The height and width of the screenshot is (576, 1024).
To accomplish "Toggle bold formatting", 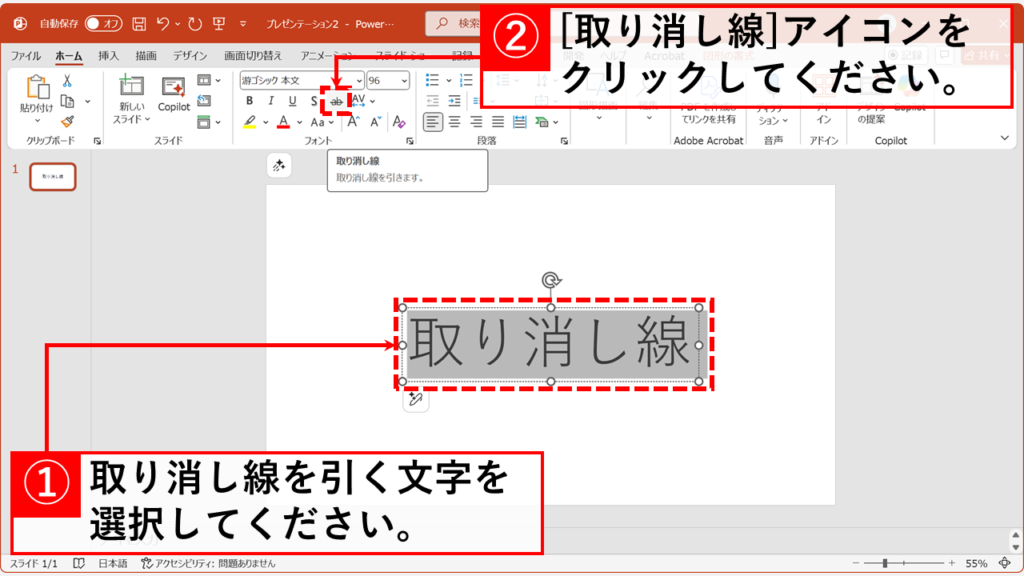I will coord(249,101).
